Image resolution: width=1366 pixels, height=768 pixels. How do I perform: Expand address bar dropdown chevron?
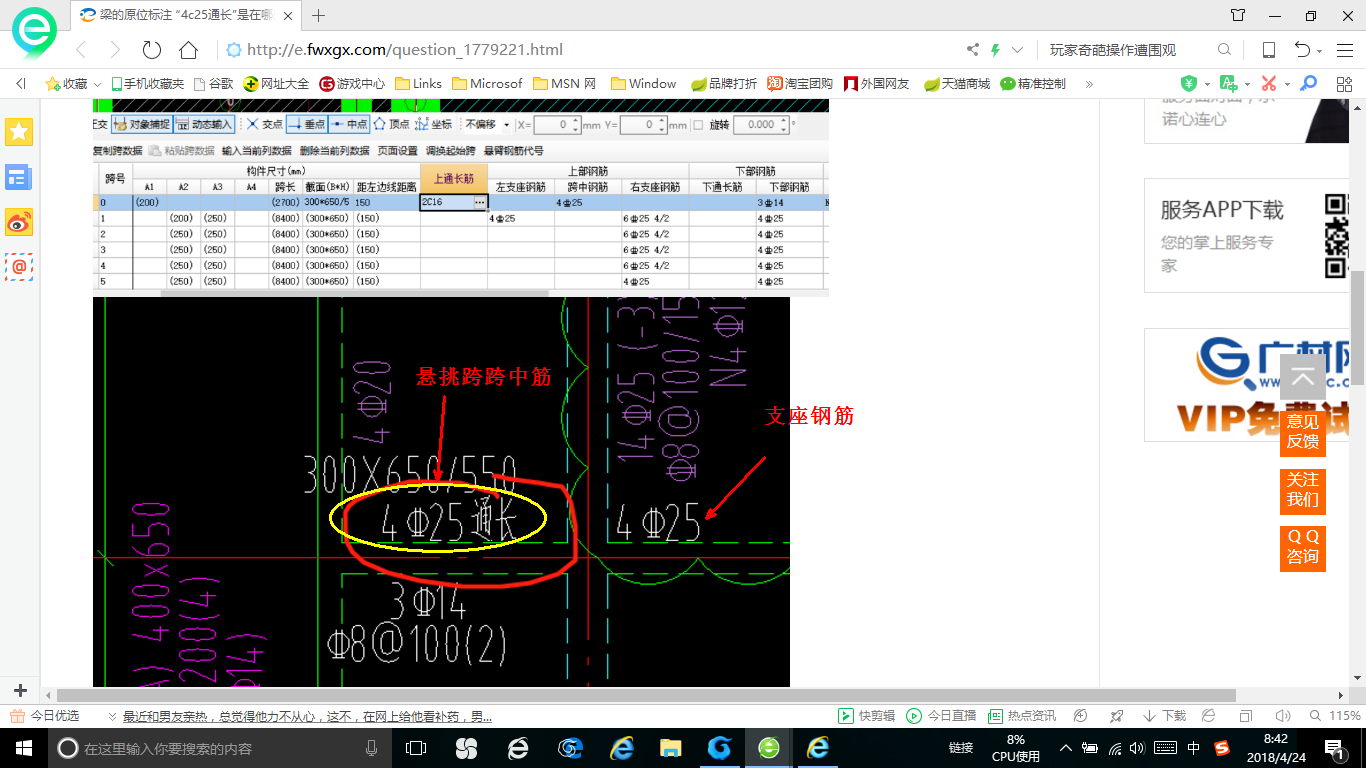click(x=1018, y=50)
